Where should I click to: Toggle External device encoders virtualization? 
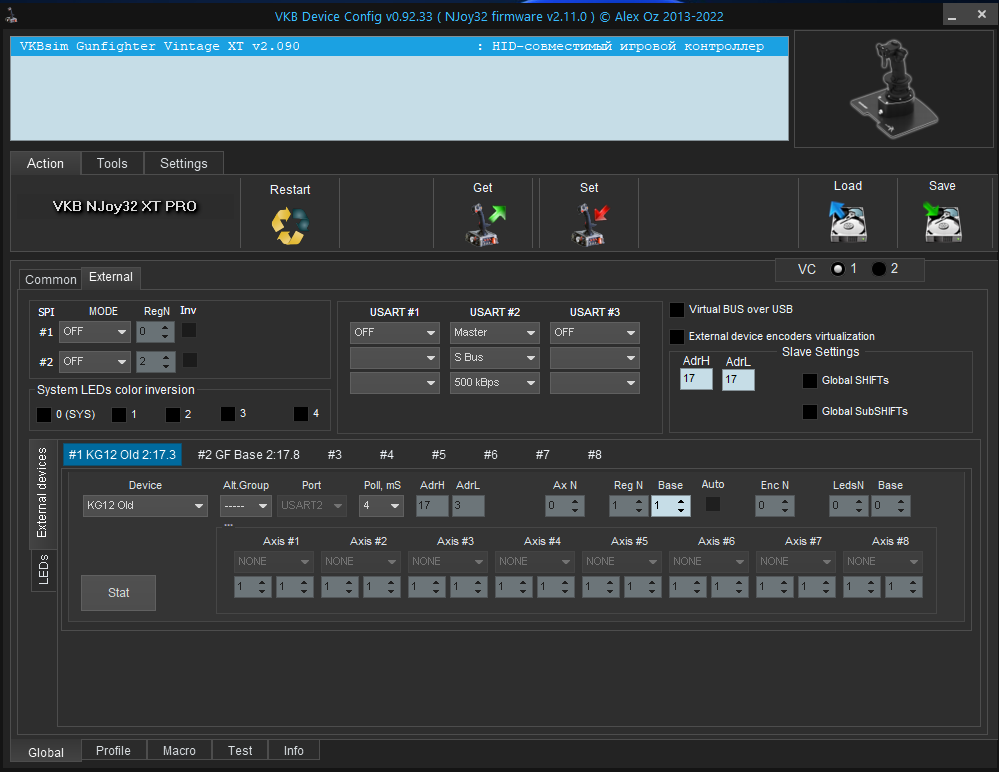coord(677,336)
